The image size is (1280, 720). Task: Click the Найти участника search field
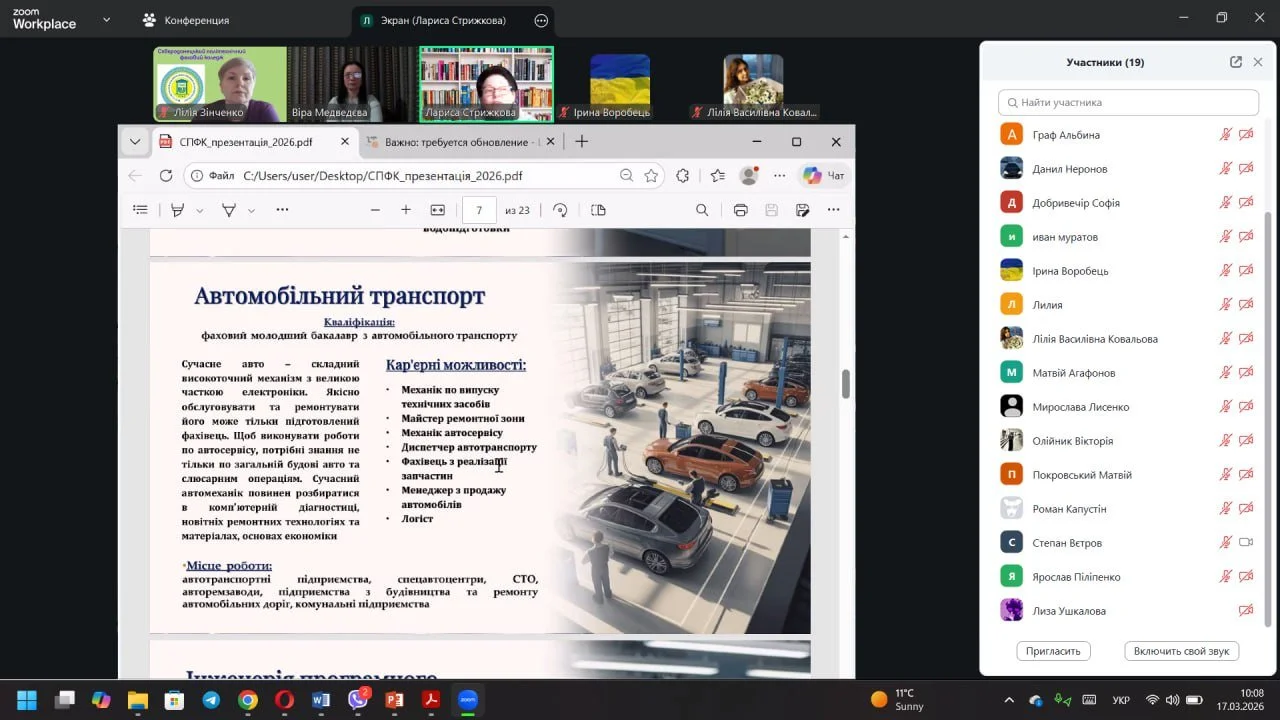click(1128, 102)
